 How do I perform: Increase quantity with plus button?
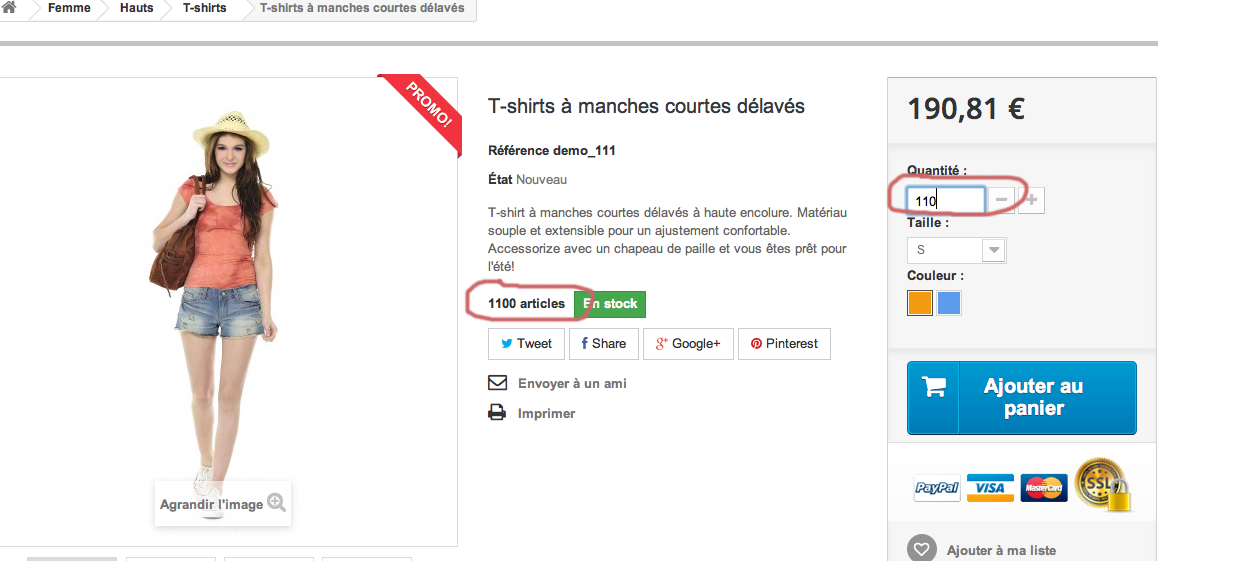pyautogui.click(x=1032, y=201)
